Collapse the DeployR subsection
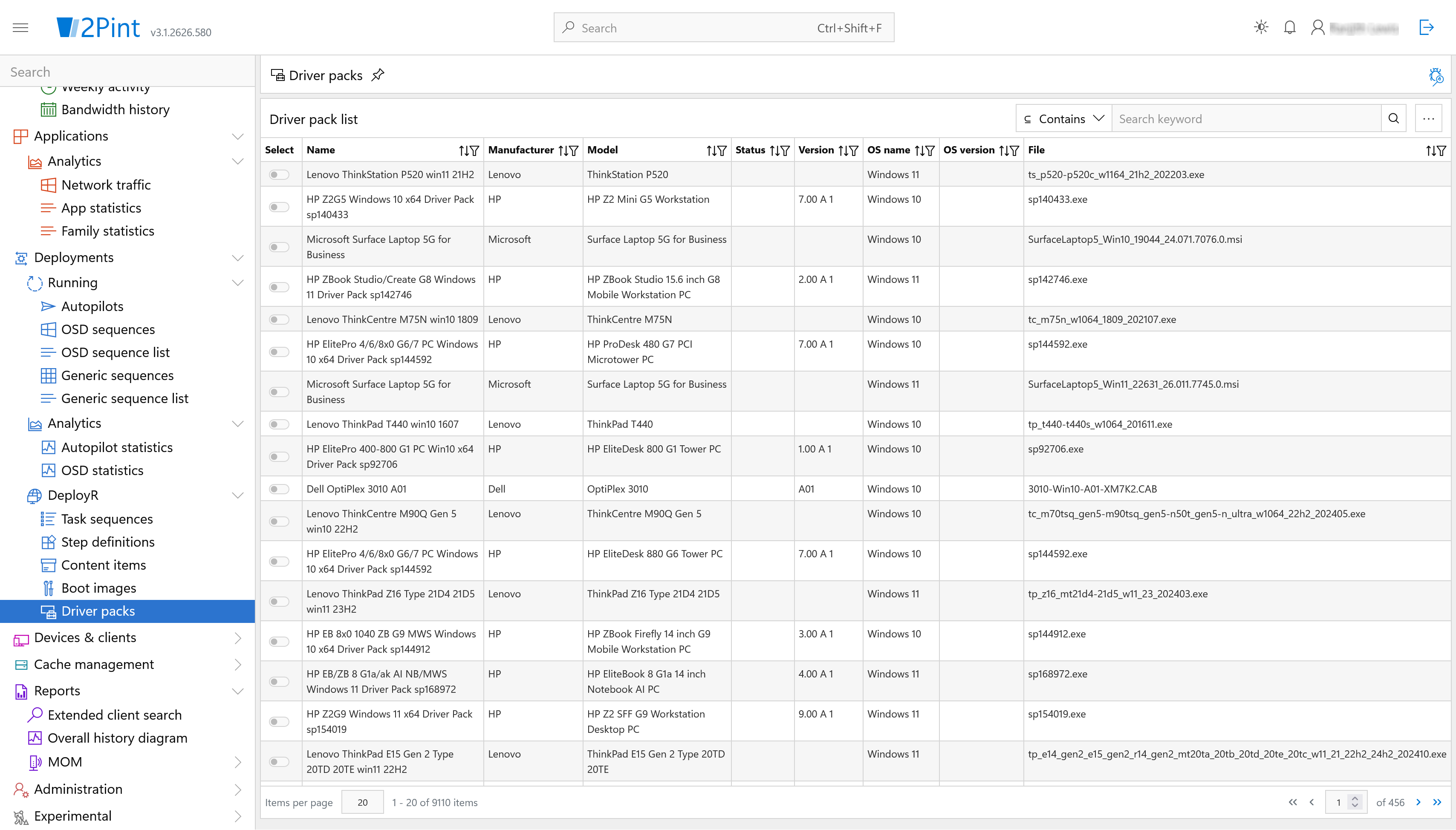The image size is (1456, 830). (238, 496)
